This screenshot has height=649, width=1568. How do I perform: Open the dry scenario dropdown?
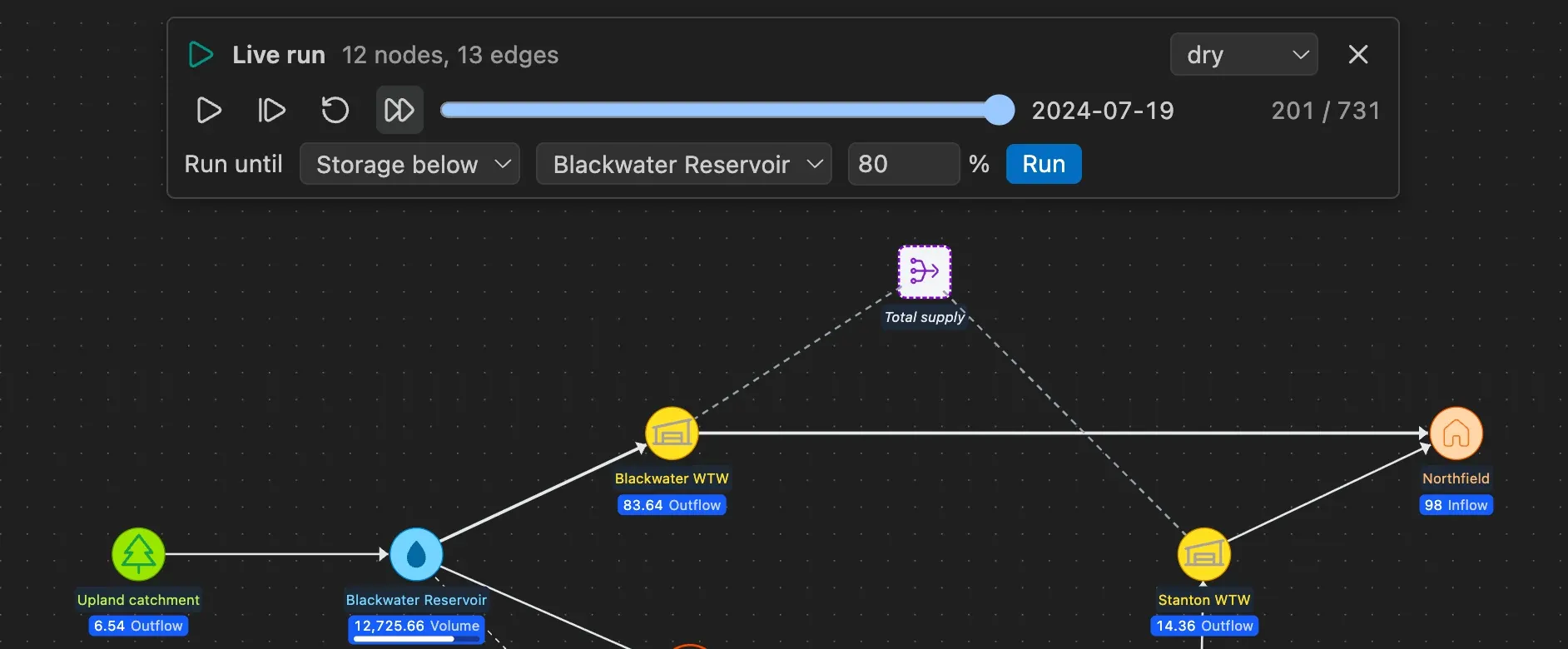[1243, 54]
